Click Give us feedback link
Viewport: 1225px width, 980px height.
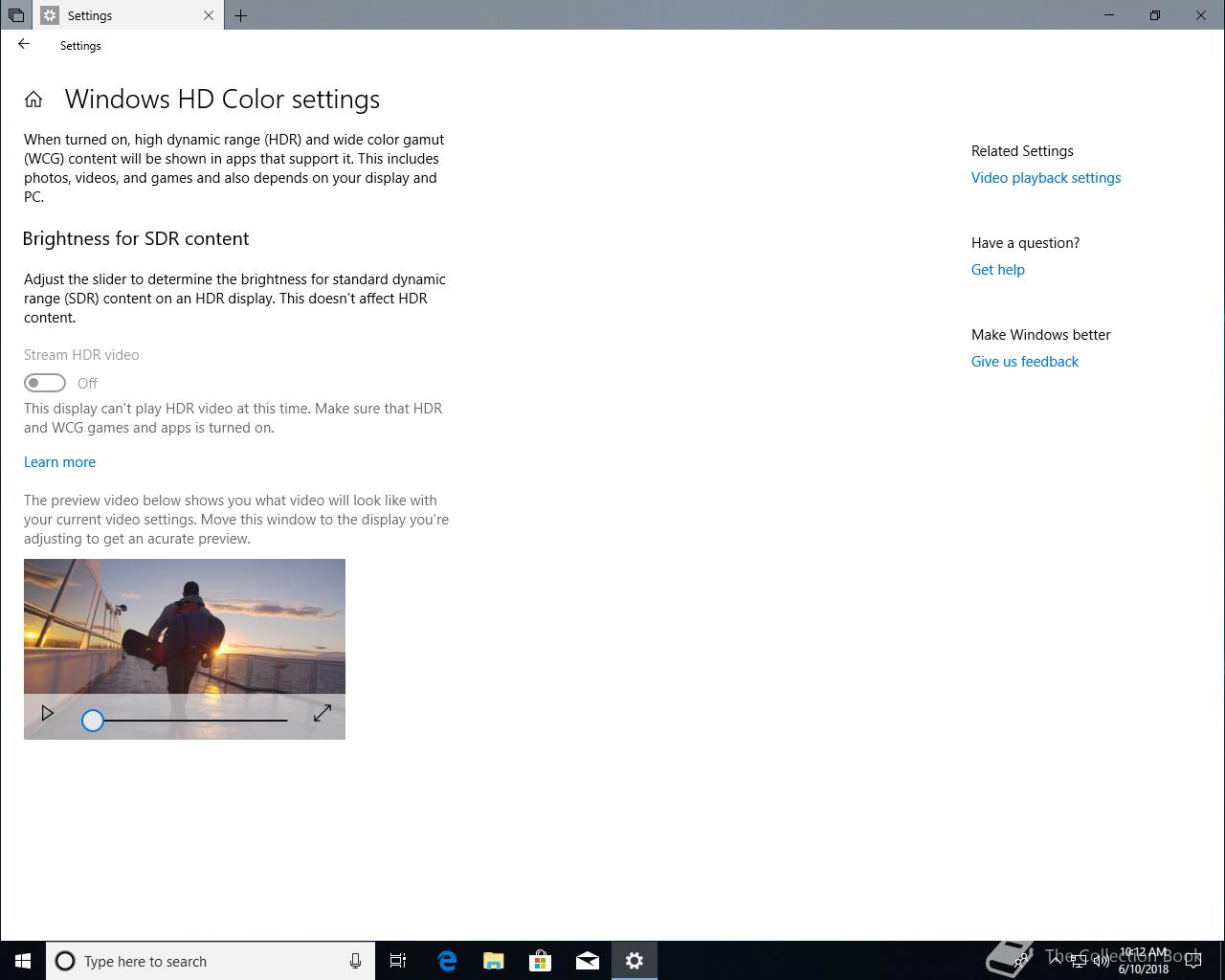pyautogui.click(x=1025, y=362)
